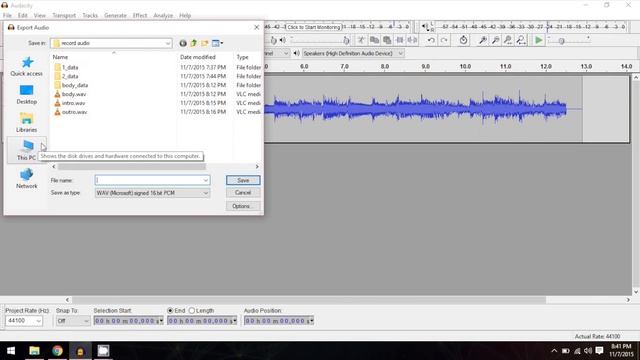Open the Audio Position format arrow
Screen dimensions: 640x360
click(x=311, y=321)
